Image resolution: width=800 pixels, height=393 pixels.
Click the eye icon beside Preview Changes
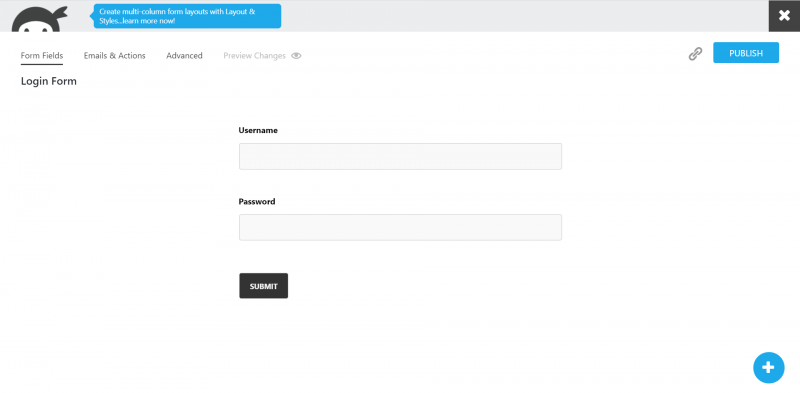pyautogui.click(x=296, y=56)
